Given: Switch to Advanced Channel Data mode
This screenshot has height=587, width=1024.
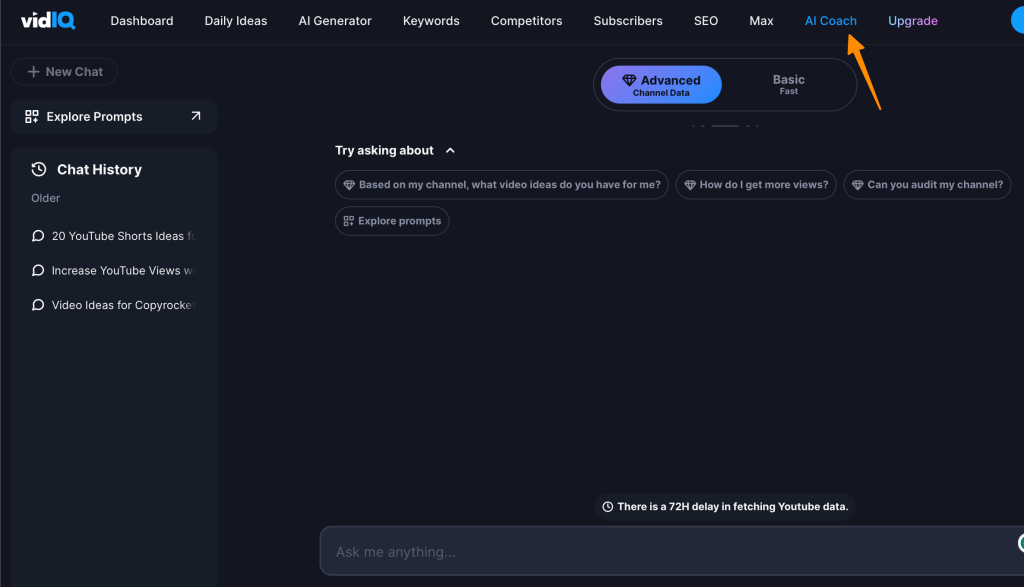Looking at the screenshot, I should pos(661,85).
